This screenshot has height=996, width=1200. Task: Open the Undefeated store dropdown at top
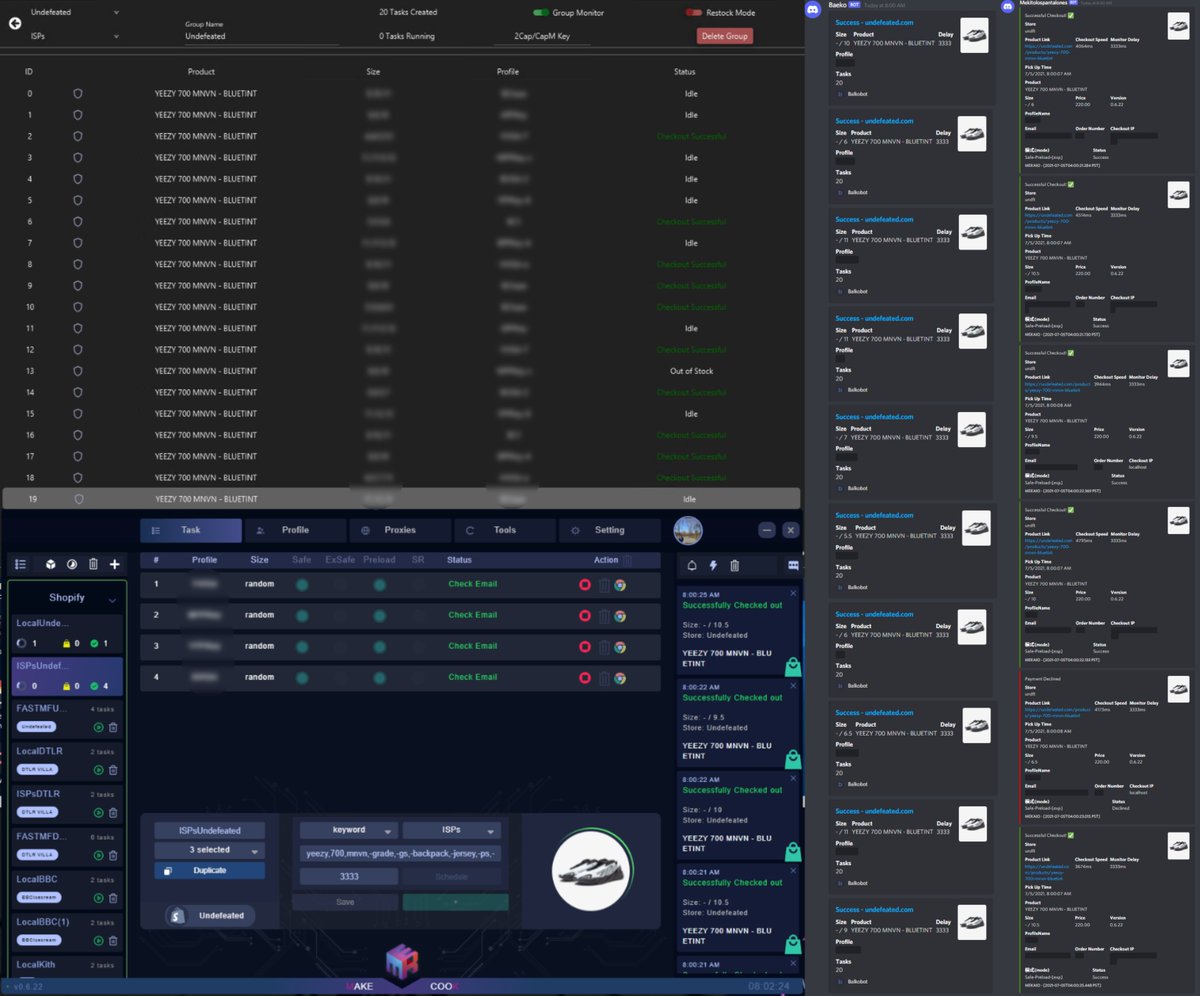tap(74, 12)
